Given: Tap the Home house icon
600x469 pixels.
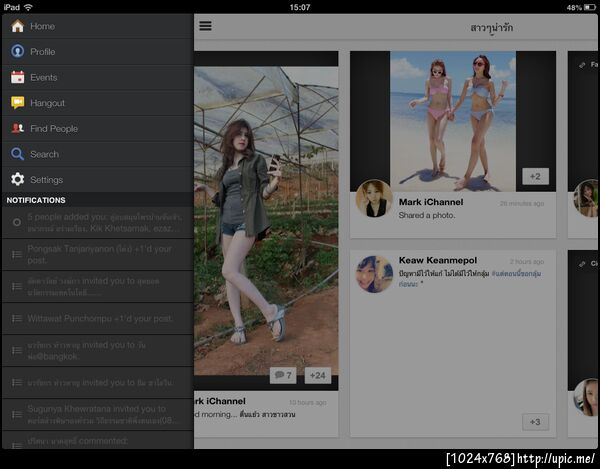Looking at the screenshot, I should (x=17, y=26).
